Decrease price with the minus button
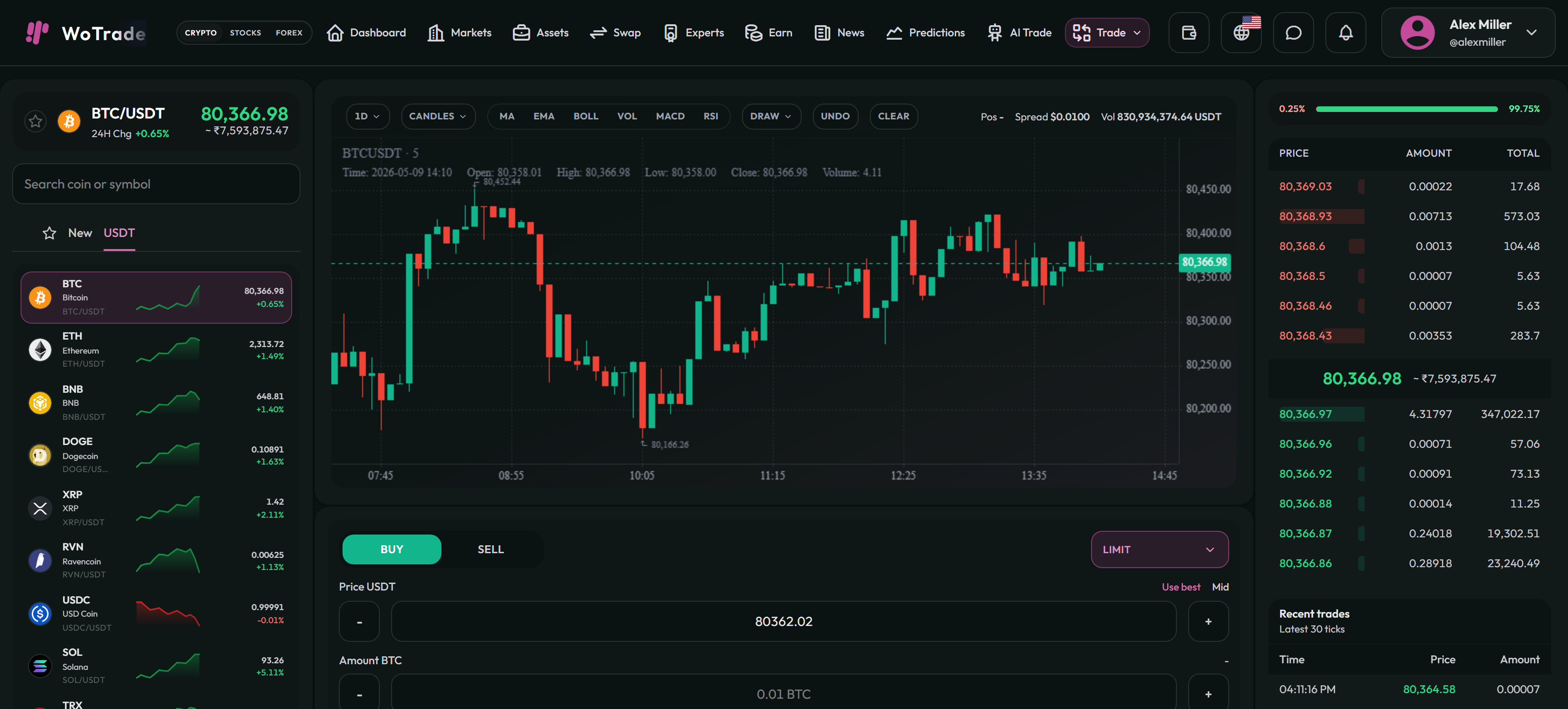This screenshot has width=1568, height=709. (x=359, y=621)
